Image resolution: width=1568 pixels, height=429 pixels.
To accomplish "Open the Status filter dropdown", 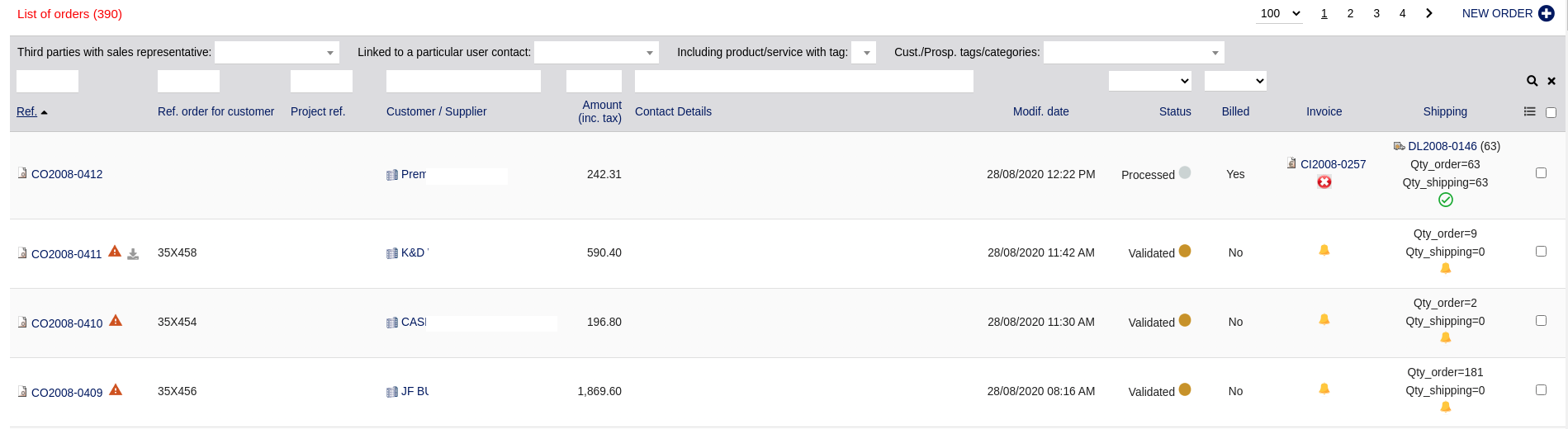I will 1150,81.
